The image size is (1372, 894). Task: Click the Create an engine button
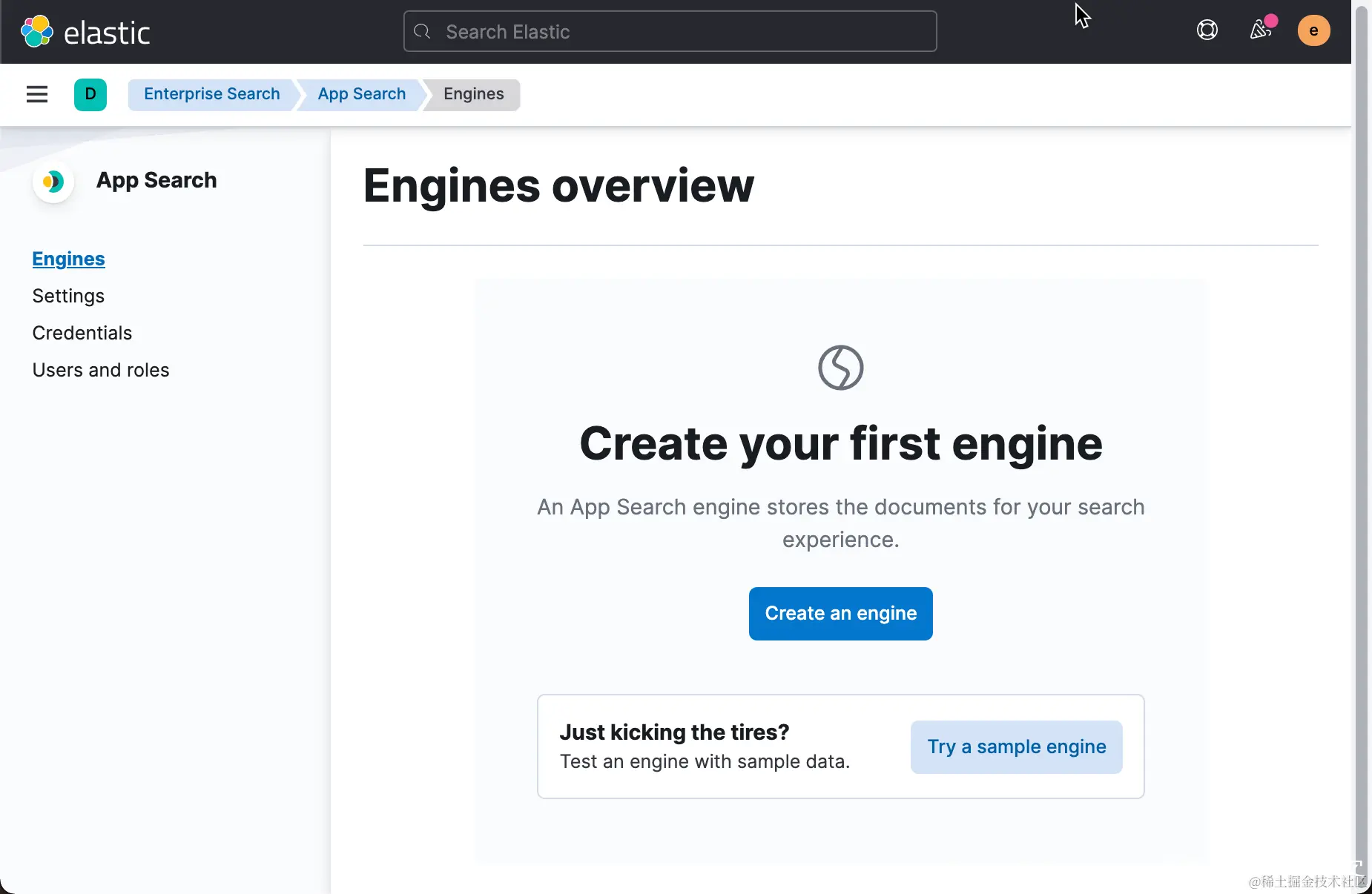tap(841, 614)
